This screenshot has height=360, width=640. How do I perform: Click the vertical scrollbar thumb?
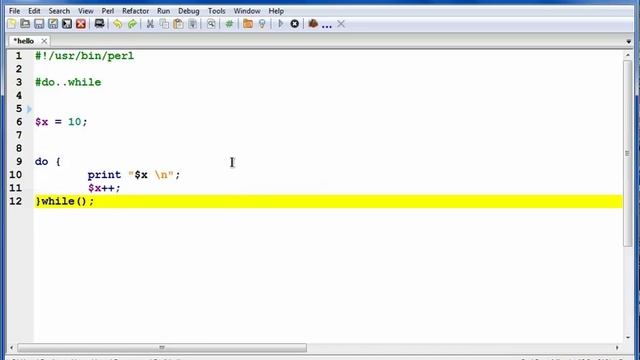click(628, 153)
